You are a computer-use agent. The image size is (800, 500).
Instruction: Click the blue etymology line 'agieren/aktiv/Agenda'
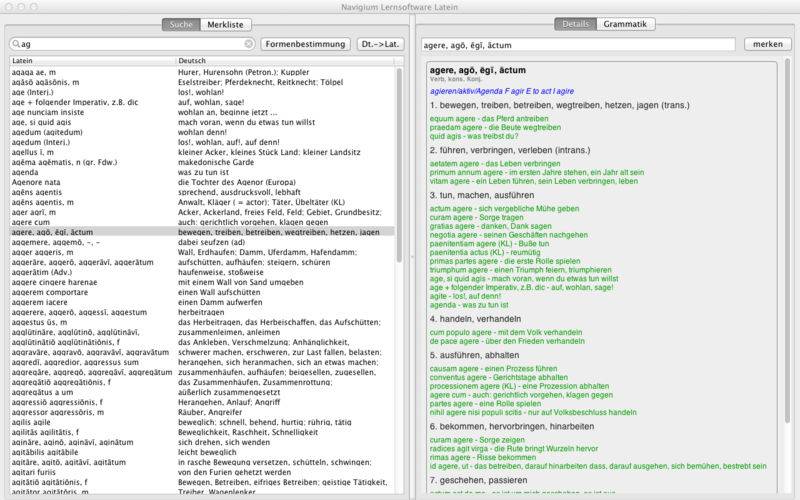coord(502,91)
